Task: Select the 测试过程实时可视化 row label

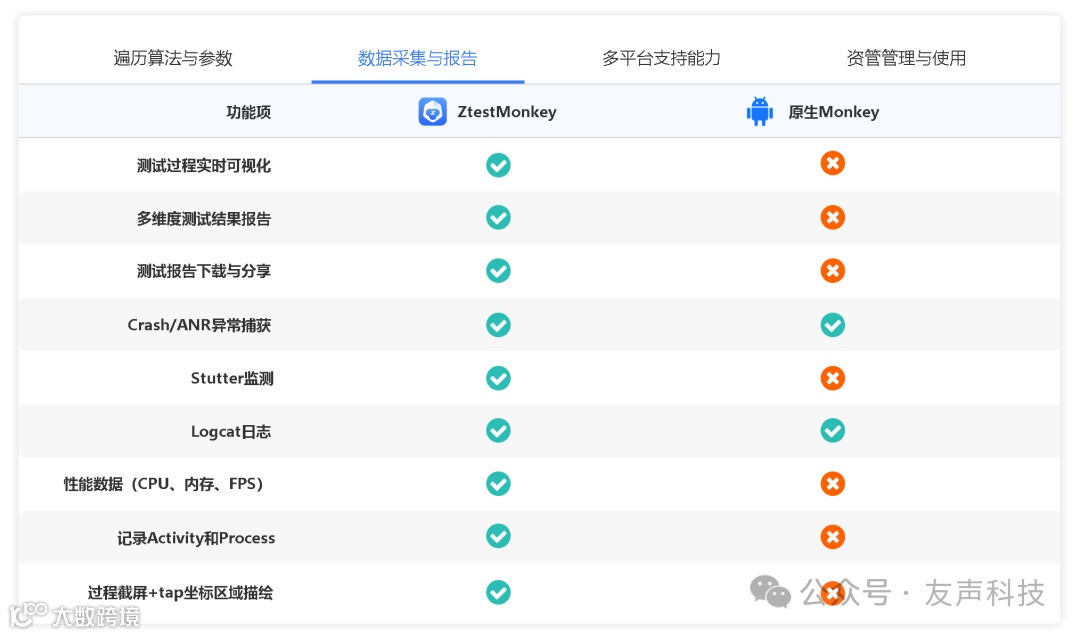Action: [204, 165]
